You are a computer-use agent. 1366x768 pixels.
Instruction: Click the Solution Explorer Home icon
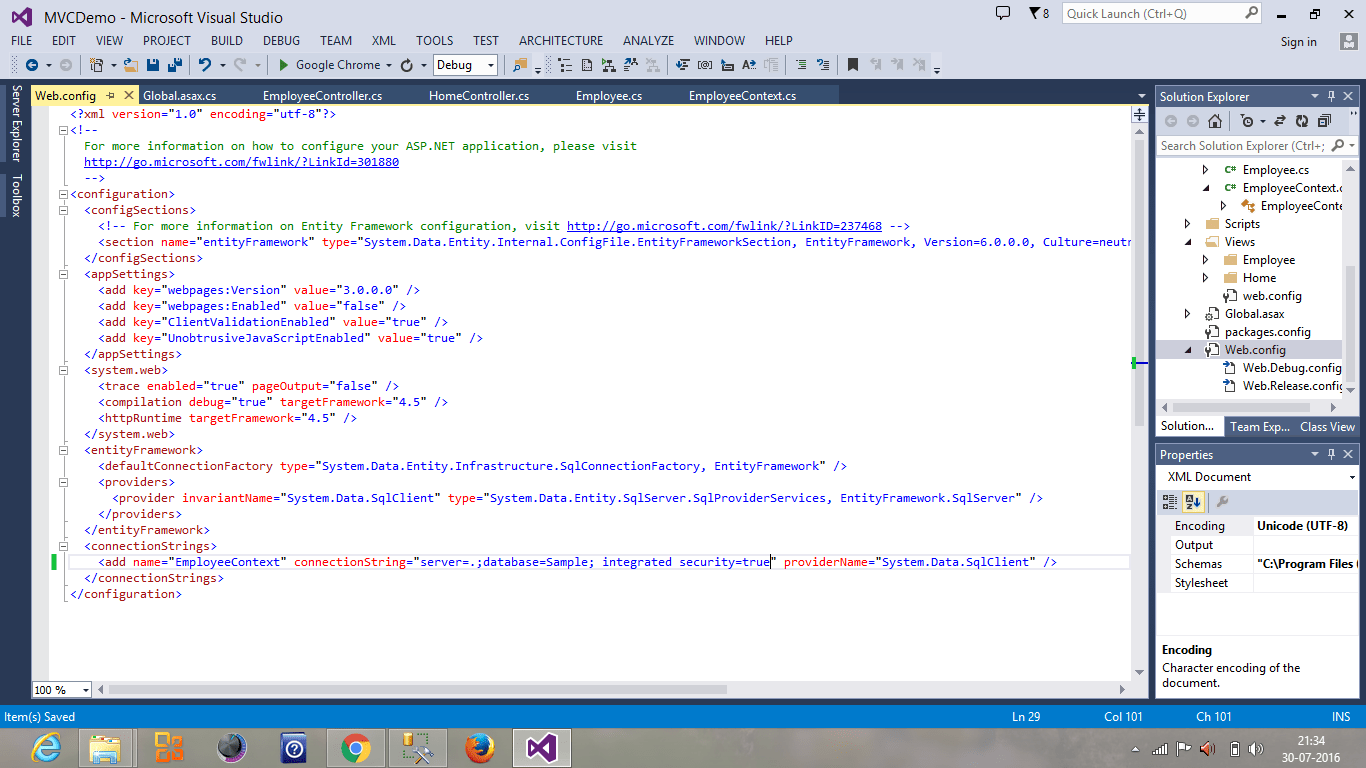tap(1215, 120)
